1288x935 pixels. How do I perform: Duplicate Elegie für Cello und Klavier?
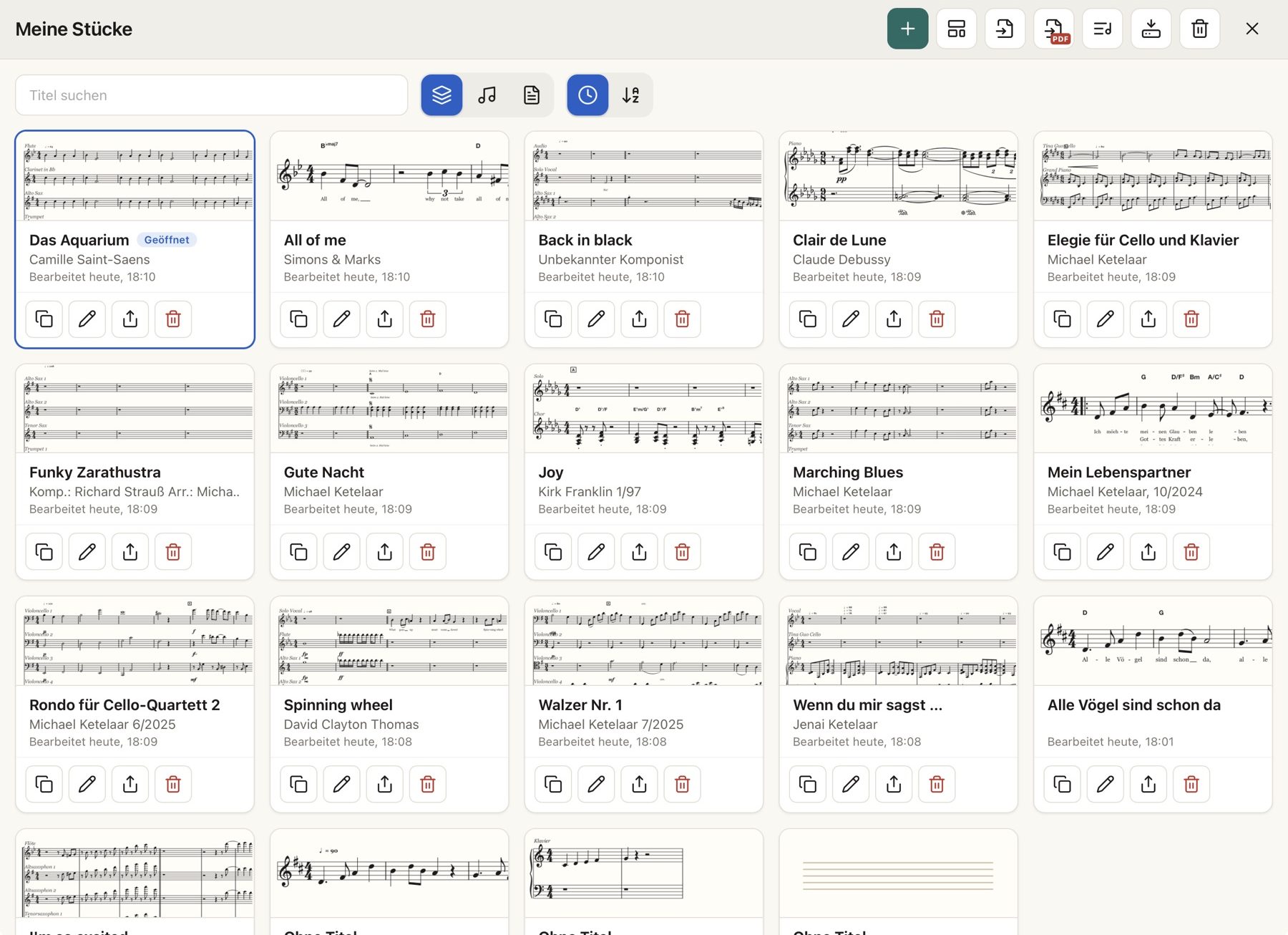point(1062,319)
